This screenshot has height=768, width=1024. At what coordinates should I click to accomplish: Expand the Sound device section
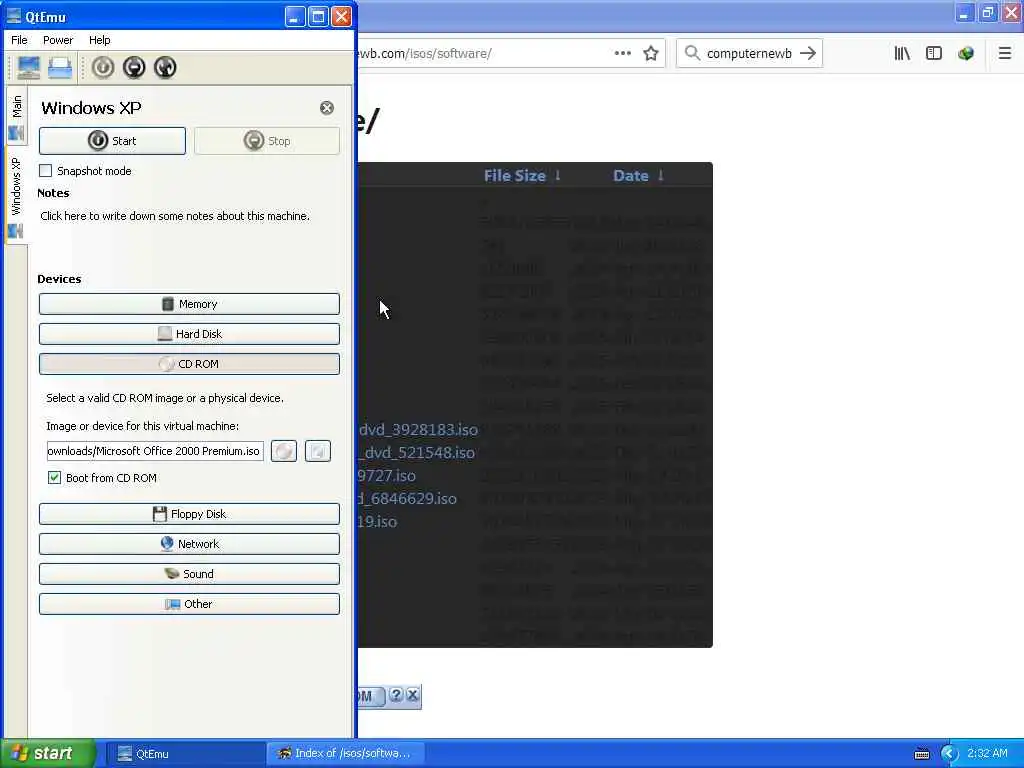(189, 574)
